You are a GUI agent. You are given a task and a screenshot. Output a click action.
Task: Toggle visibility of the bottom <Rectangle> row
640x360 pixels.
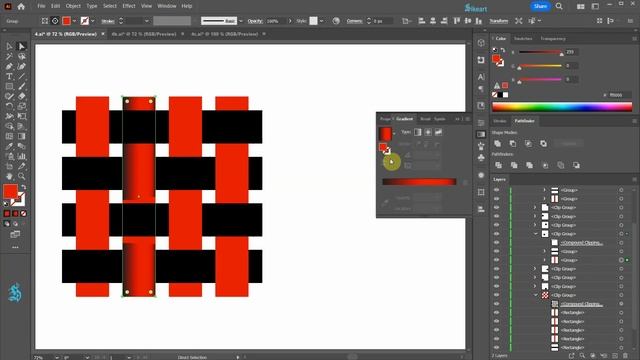[496, 347]
